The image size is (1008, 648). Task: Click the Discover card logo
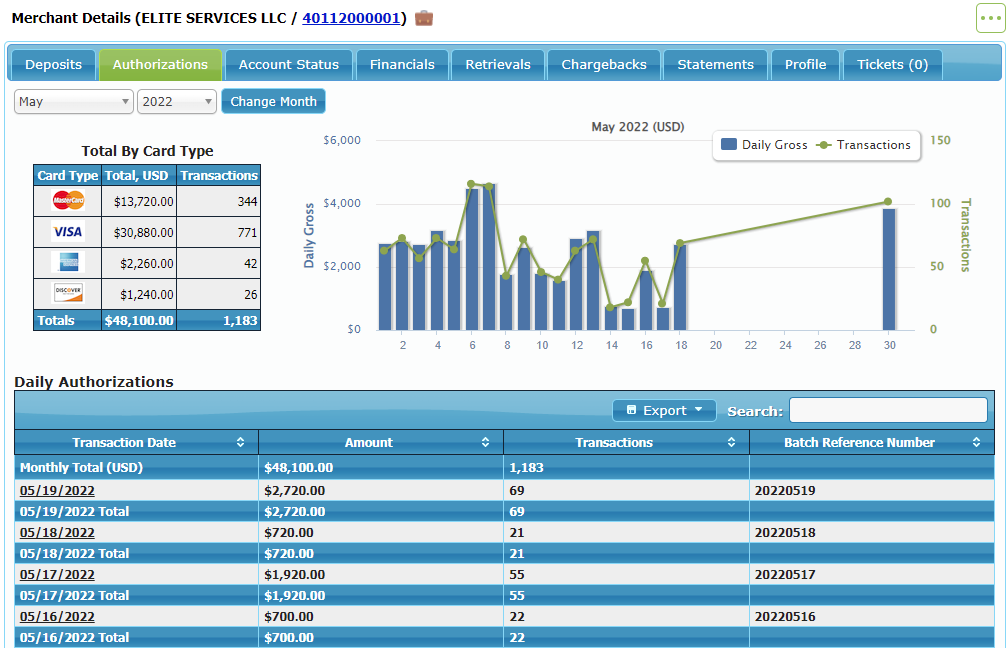point(68,294)
